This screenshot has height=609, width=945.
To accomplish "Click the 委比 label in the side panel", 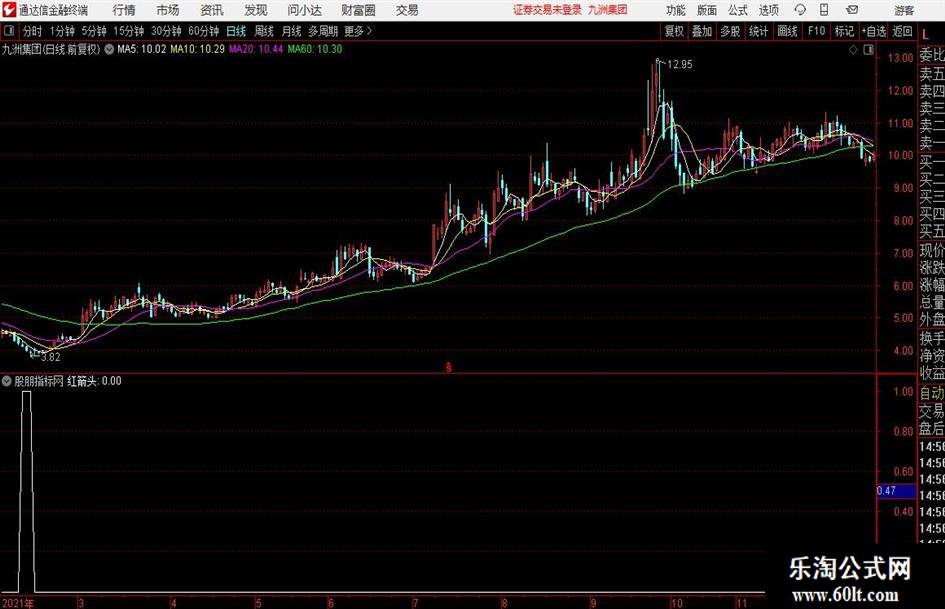I will [x=932, y=56].
